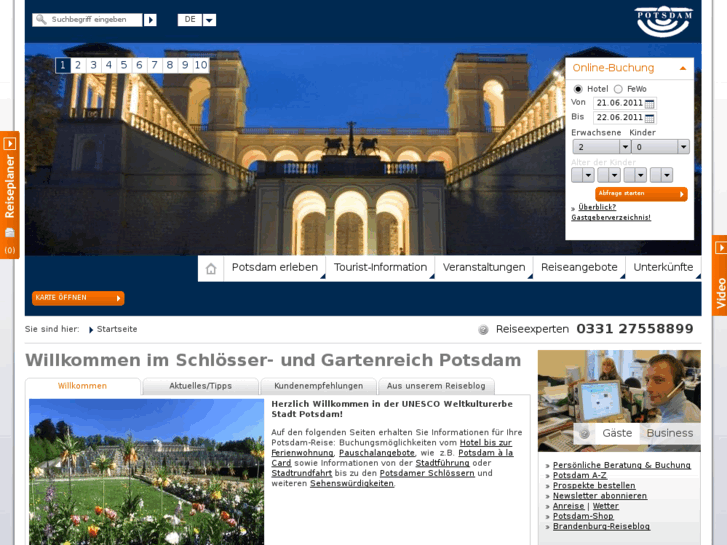This screenshot has width=727, height=545.
Task: Select the FeWo radio button
Action: (x=618, y=89)
